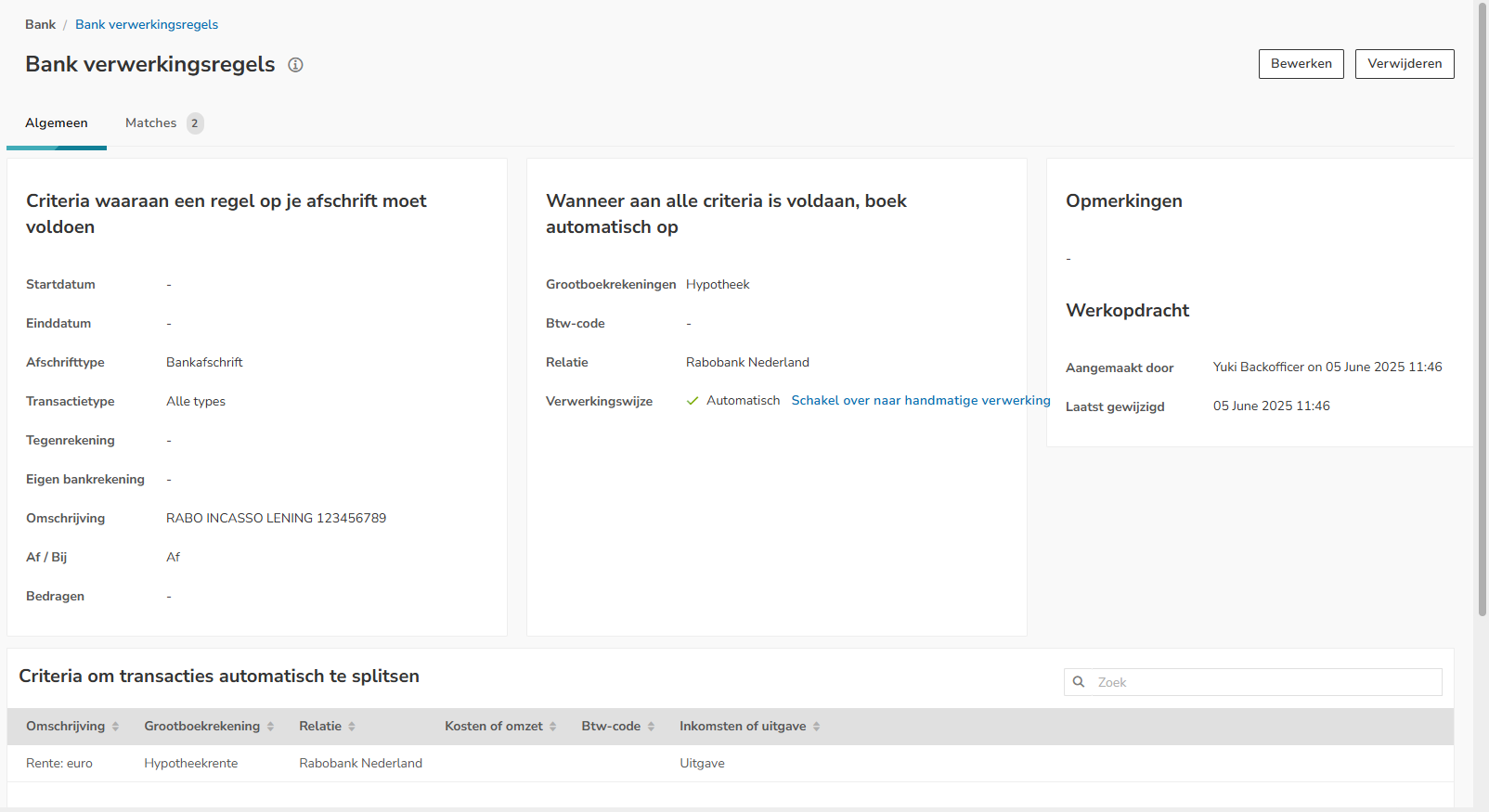Click the Grootboekrekeningen label

pos(611,285)
